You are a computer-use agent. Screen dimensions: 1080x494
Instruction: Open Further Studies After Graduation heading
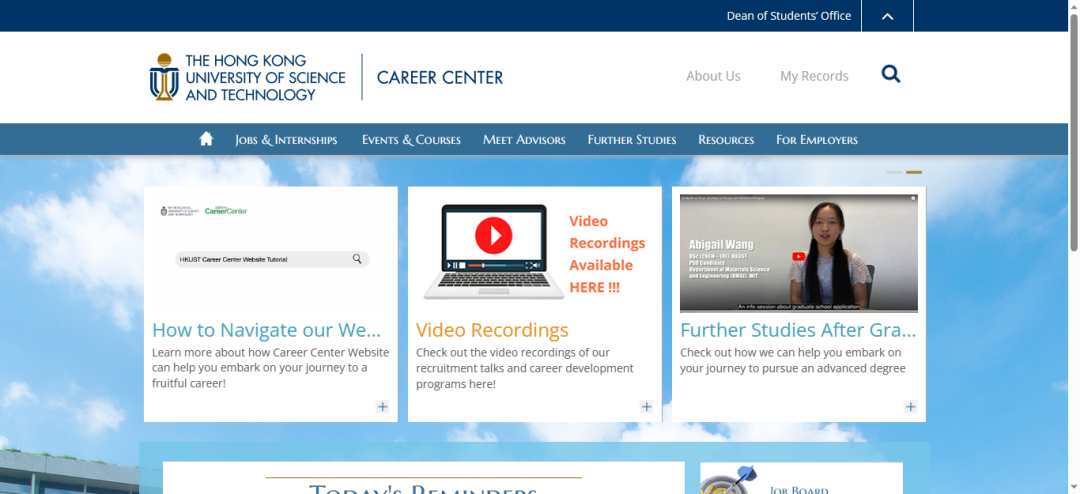pyautogui.click(x=798, y=330)
